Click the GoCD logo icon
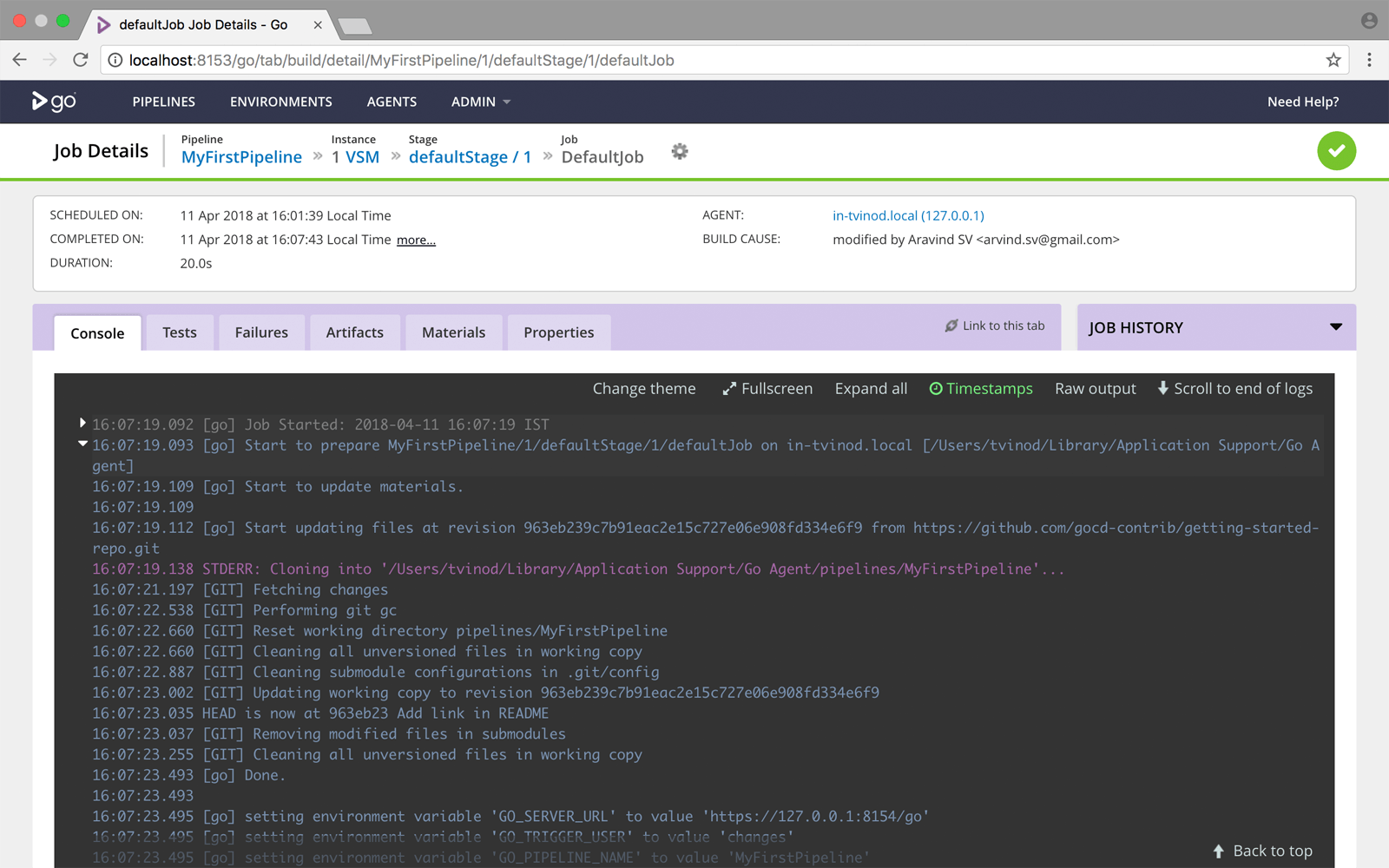 (54, 102)
